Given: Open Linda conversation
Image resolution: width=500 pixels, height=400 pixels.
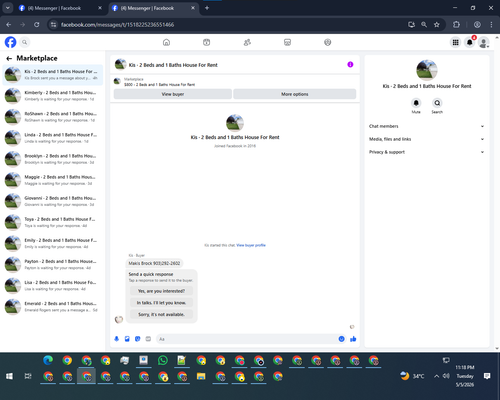Looking at the screenshot, I should point(53,138).
